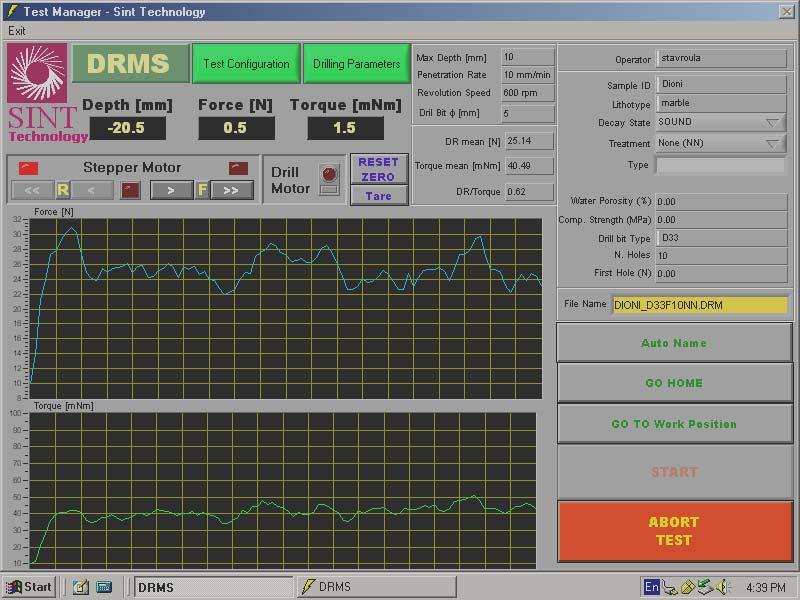Viewport: 800px width, 600px height.
Task: Click the Torque [mNm] graph
Action: [283, 490]
